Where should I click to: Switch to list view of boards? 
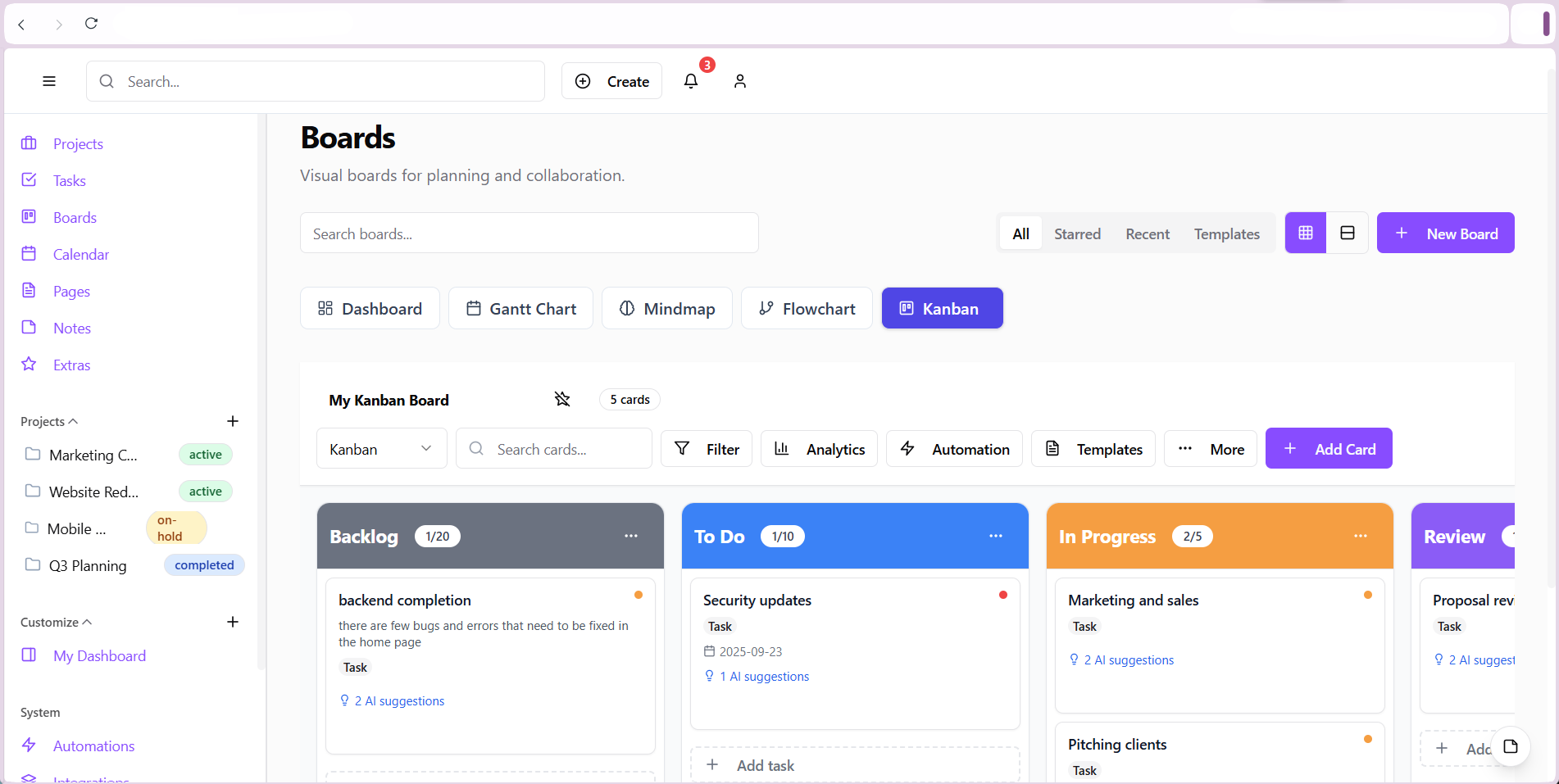pos(1347,233)
